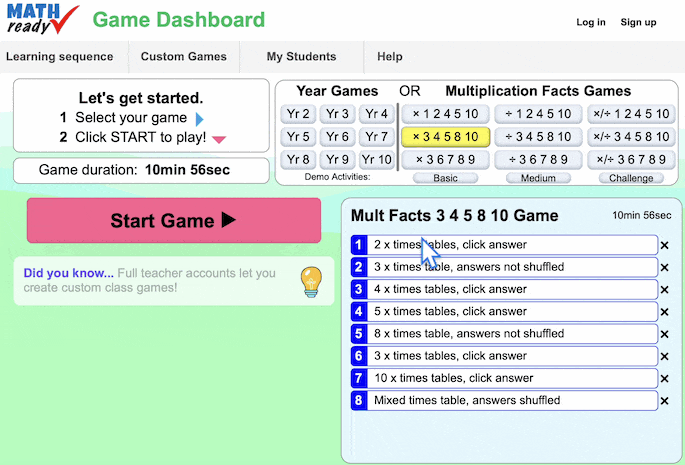Select the × 3 6 7 8 9 multiplication game
The width and height of the screenshot is (685, 465).
click(x=445, y=160)
